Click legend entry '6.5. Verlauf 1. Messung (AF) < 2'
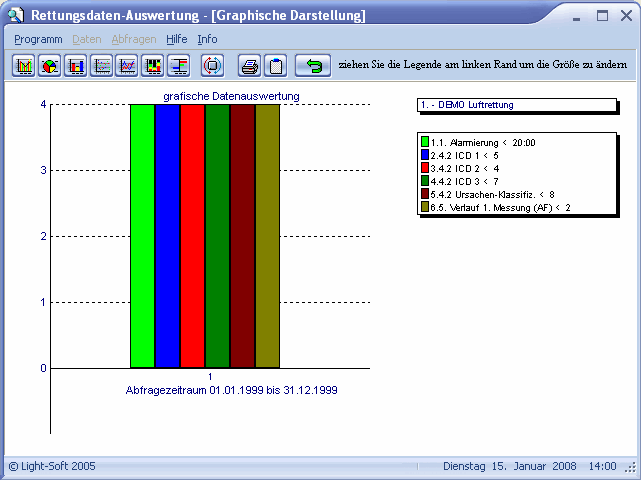Viewport: 641px width, 480px height. [500, 208]
